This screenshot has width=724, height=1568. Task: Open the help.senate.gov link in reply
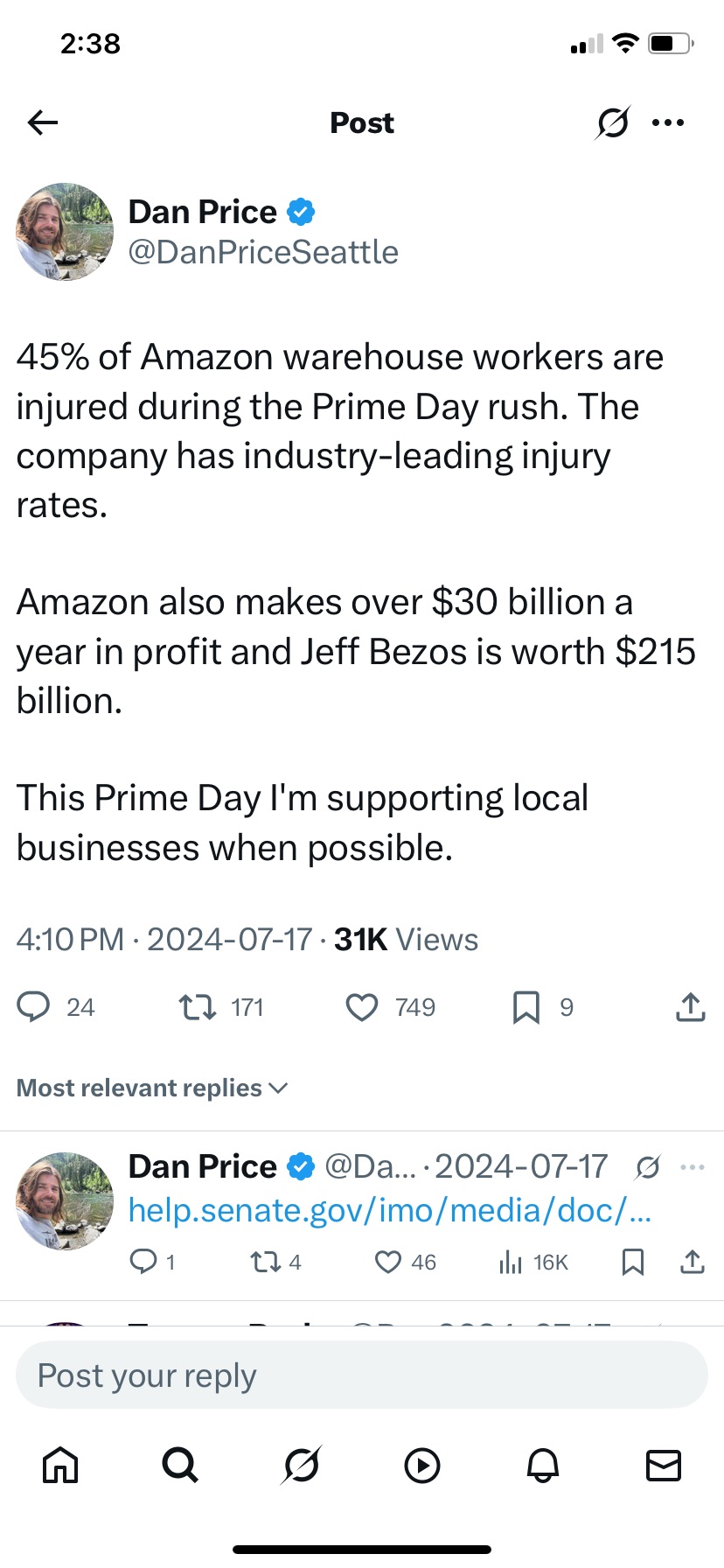(389, 1210)
